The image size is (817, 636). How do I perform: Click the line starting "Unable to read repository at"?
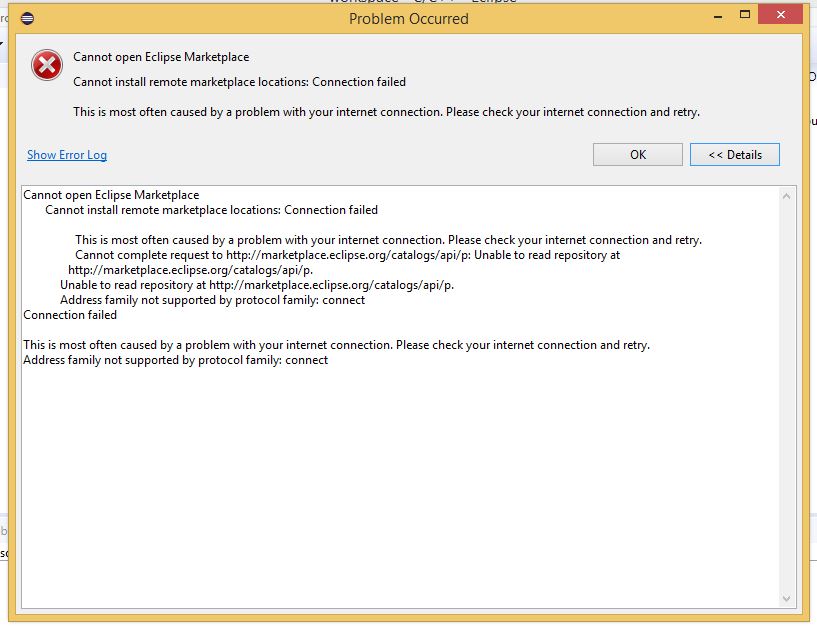[x=256, y=285]
